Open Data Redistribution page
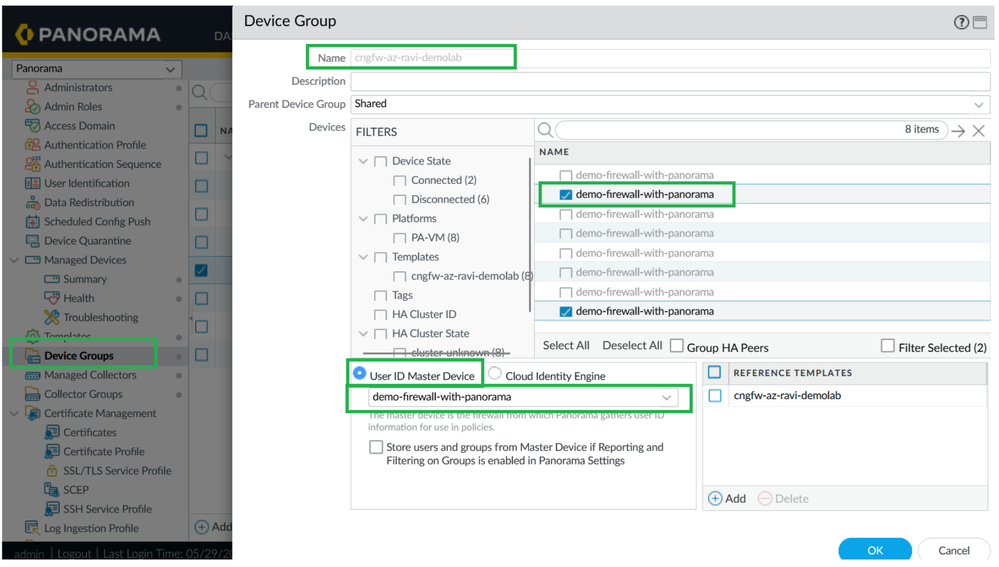The image size is (999, 567). point(89,202)
